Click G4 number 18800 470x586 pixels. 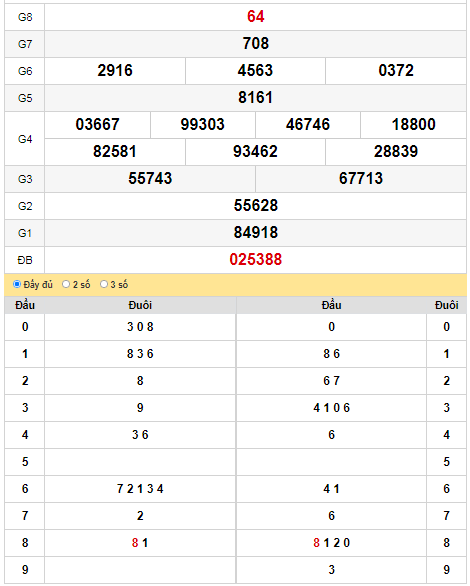point(414,124)
